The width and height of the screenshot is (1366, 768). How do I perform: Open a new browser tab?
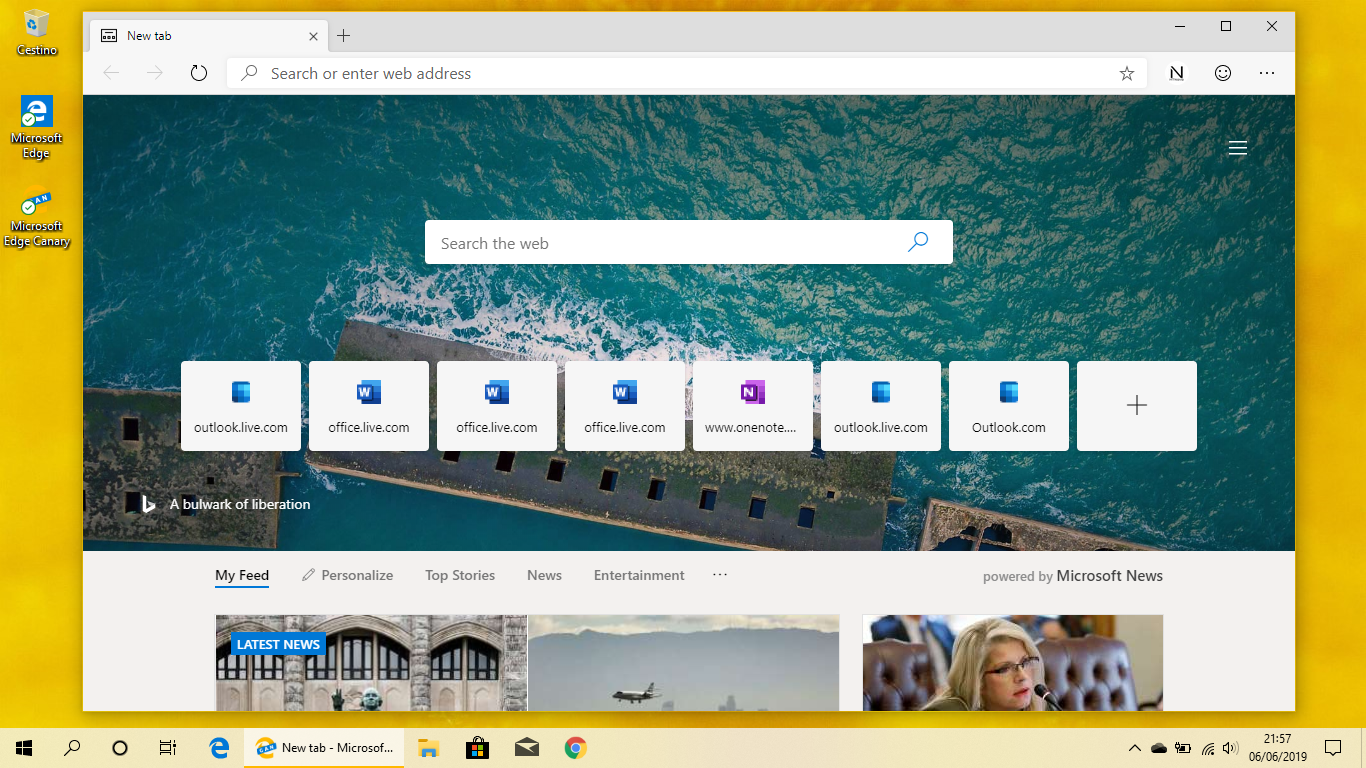(343, 35)
